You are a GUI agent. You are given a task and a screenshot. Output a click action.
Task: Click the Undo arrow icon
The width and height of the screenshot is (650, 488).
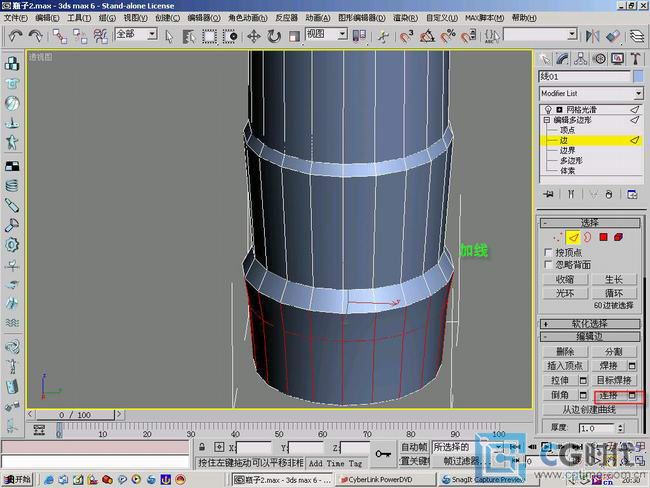15,36
